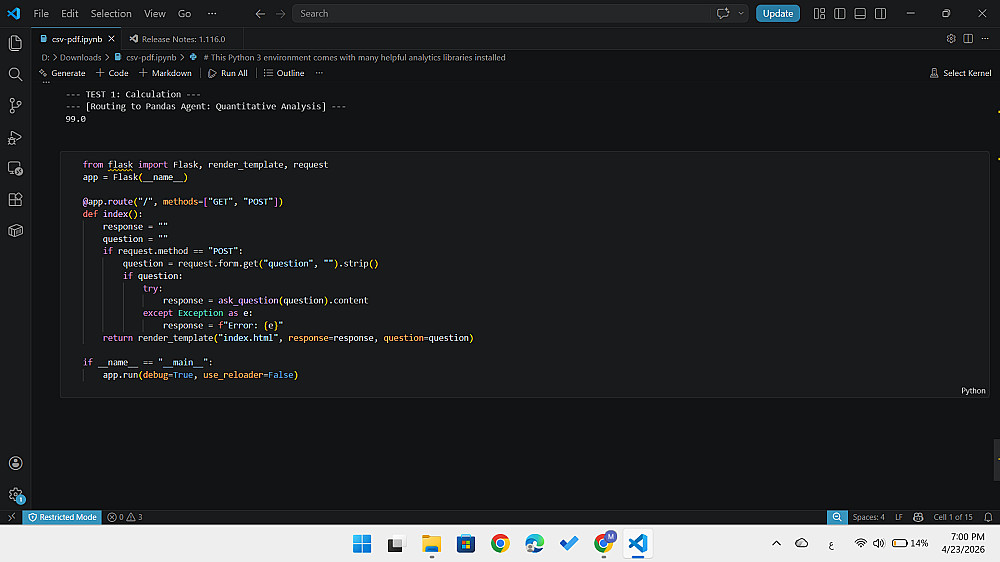This screenshot has width=1000, height=562.
Task: Close the csv-pdf.ipynb tab
Action: tap(112, 39)
